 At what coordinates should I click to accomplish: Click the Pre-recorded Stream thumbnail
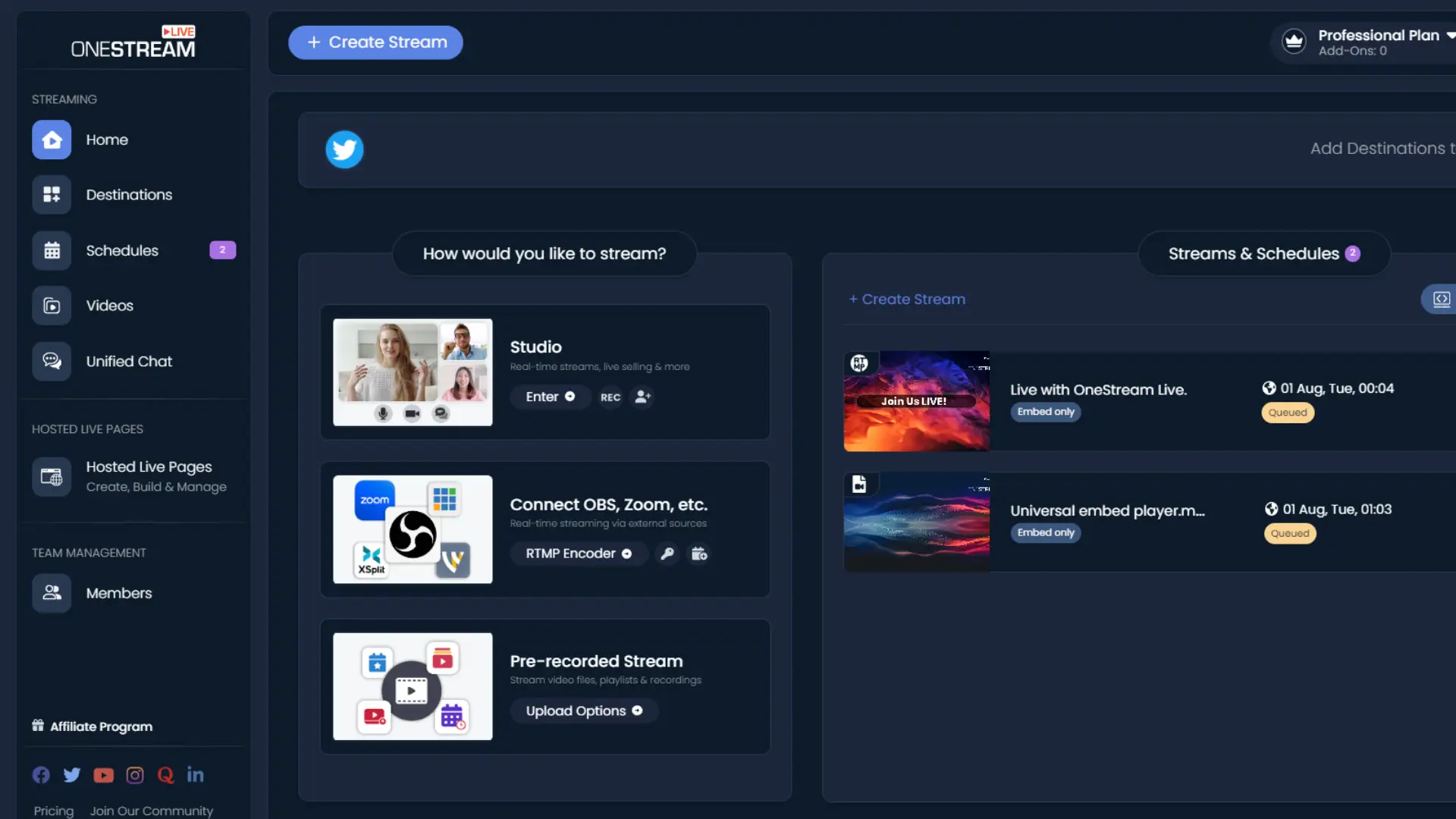pos(413,686)
